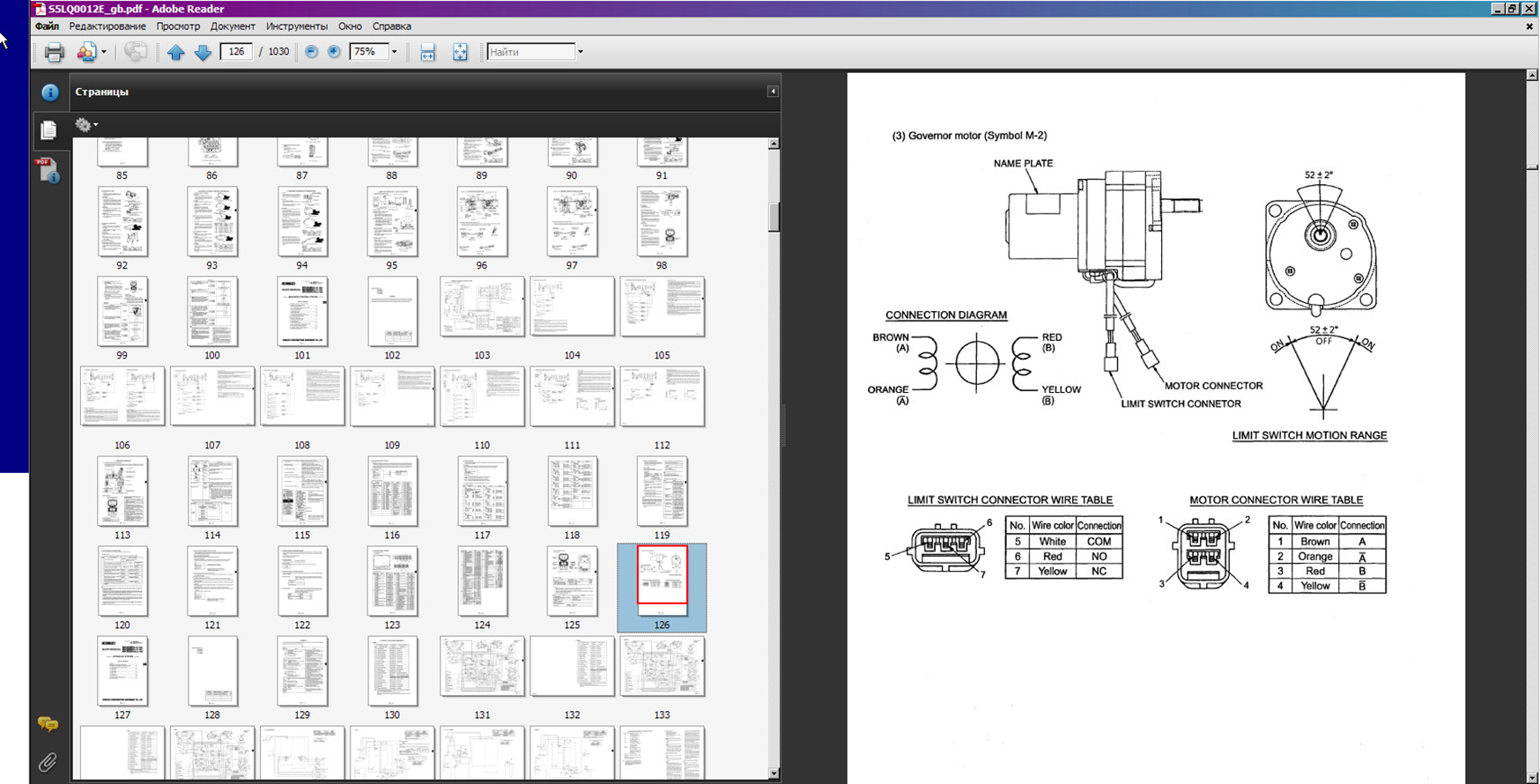This screenshot has width=1540, height=784.
Task: Expand the Найти search options dropdown
Action: 580,52
